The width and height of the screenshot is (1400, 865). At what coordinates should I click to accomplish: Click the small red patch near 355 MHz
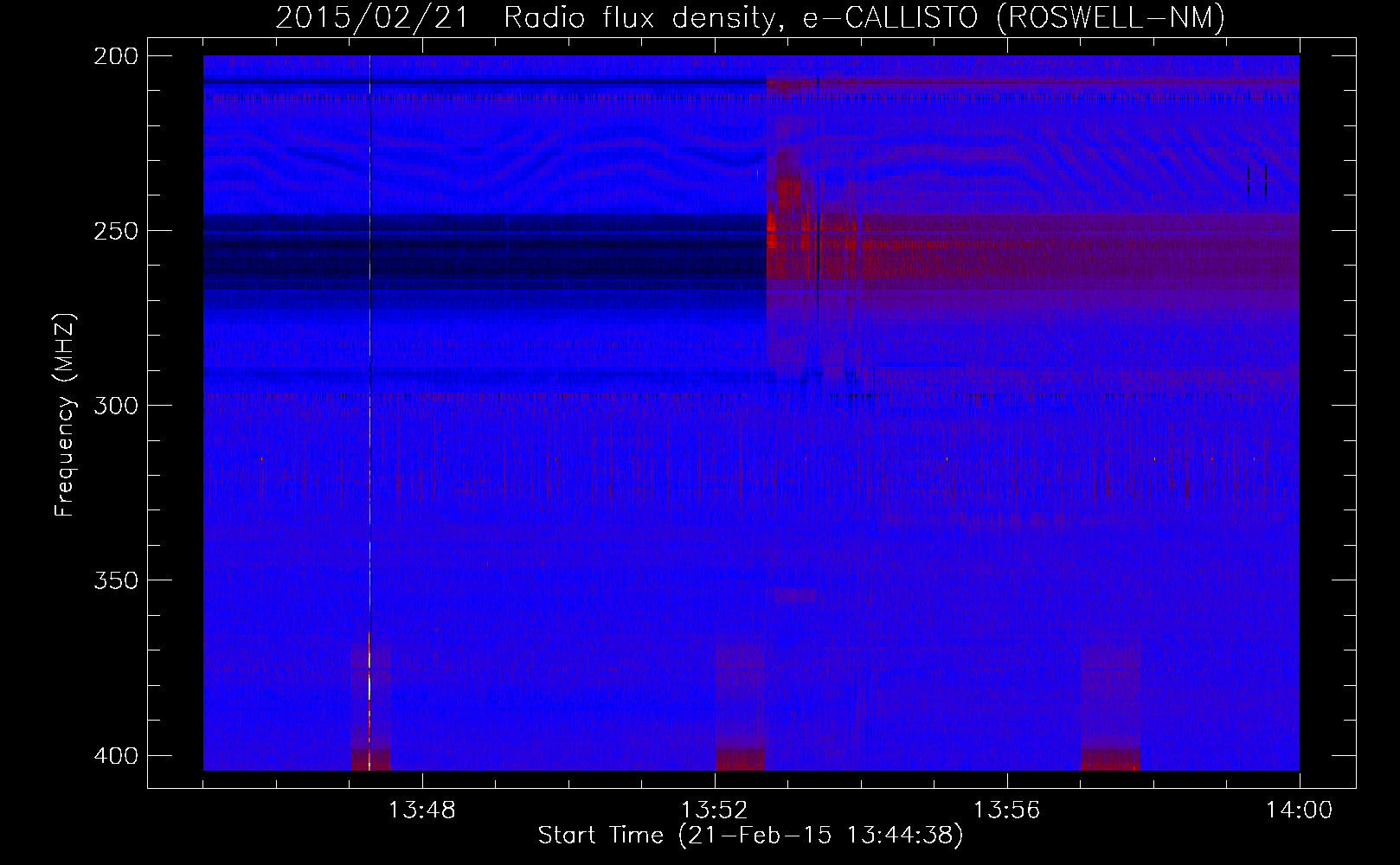click(x=794, y=595)
